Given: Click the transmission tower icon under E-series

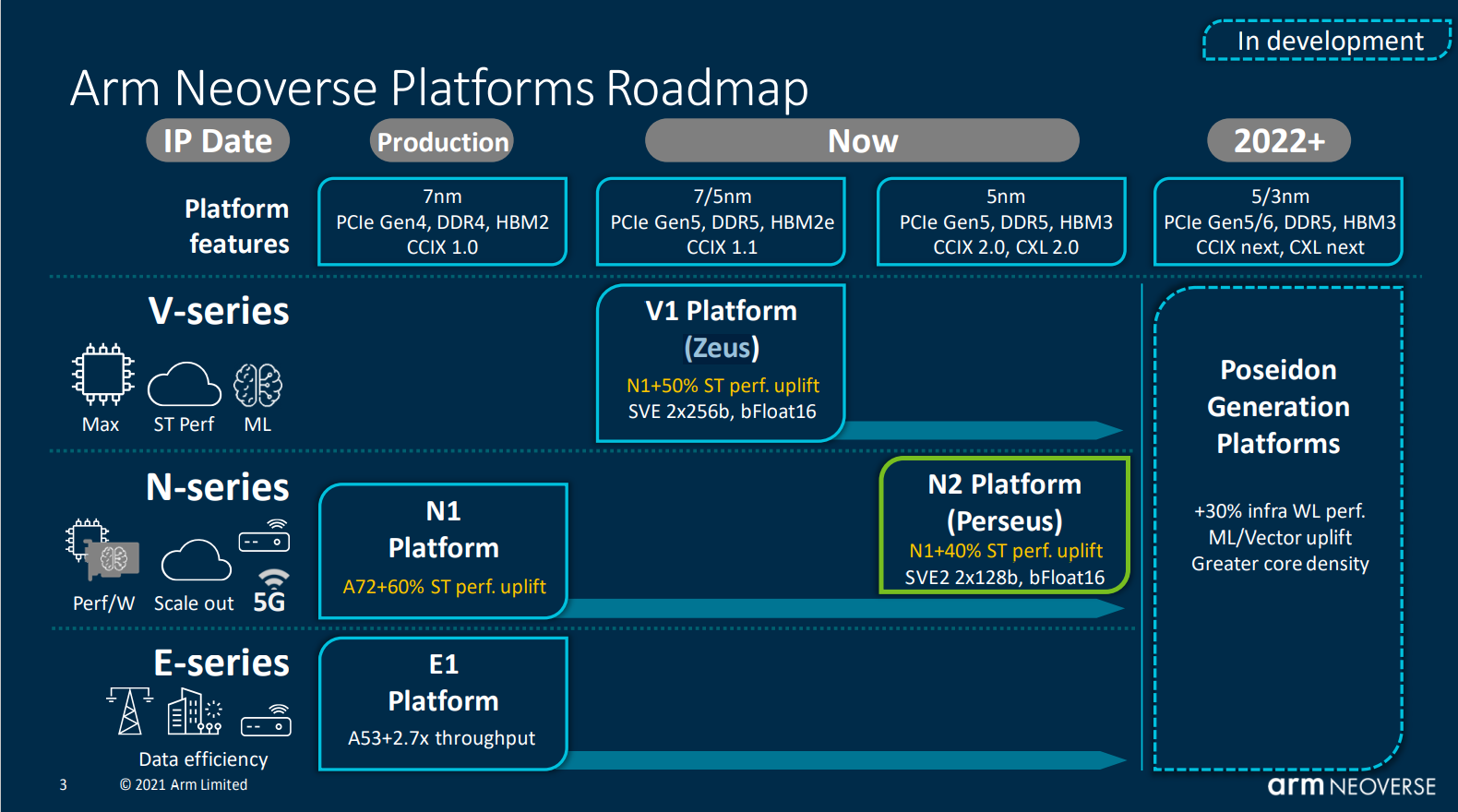Looking at the screenshot, I should click(129, 710).
